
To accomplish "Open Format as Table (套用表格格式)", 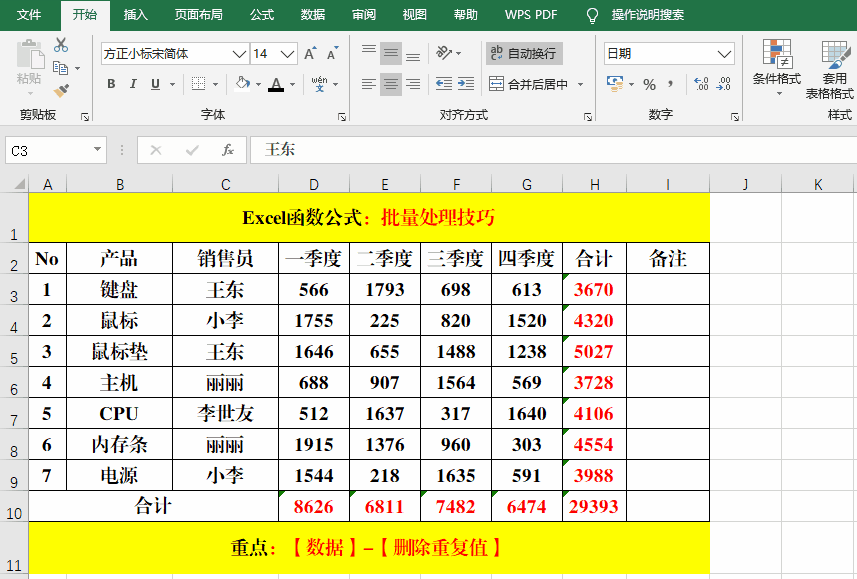I will [831, 68].
